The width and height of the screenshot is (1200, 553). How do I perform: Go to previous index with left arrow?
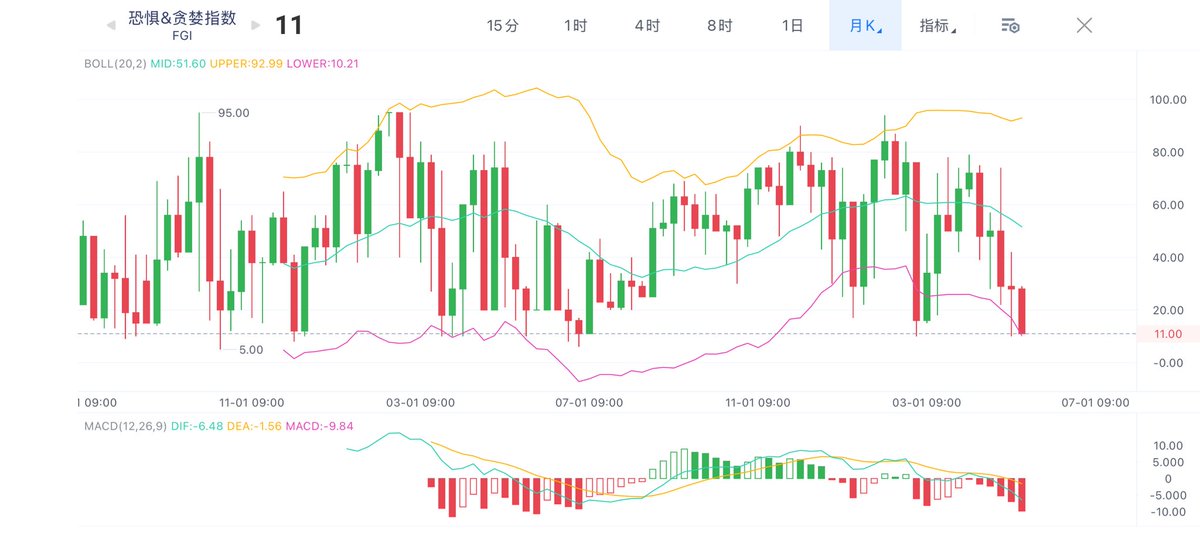tap(111, 25)
